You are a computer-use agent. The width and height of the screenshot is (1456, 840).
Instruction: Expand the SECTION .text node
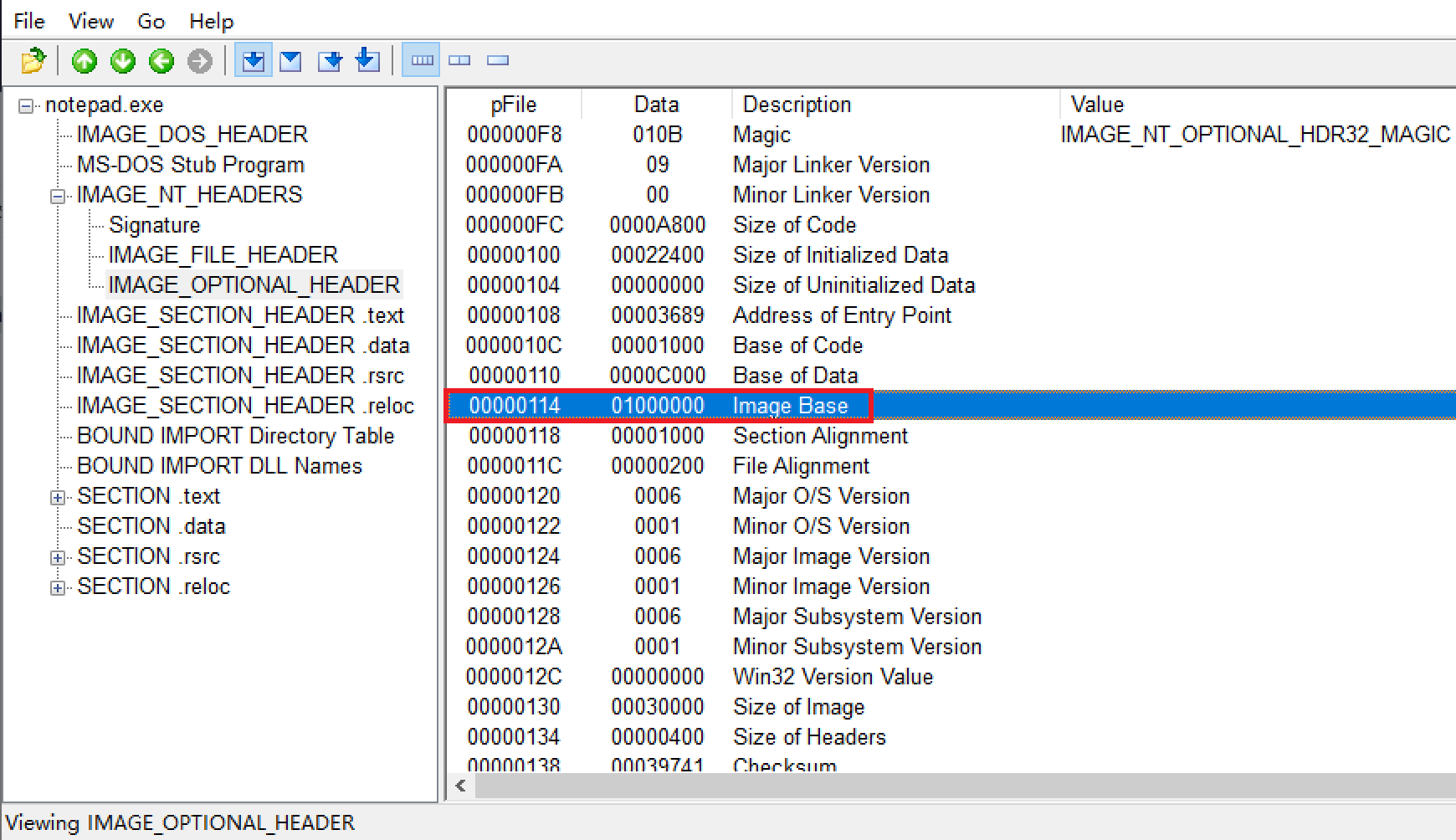pos(57,495)
